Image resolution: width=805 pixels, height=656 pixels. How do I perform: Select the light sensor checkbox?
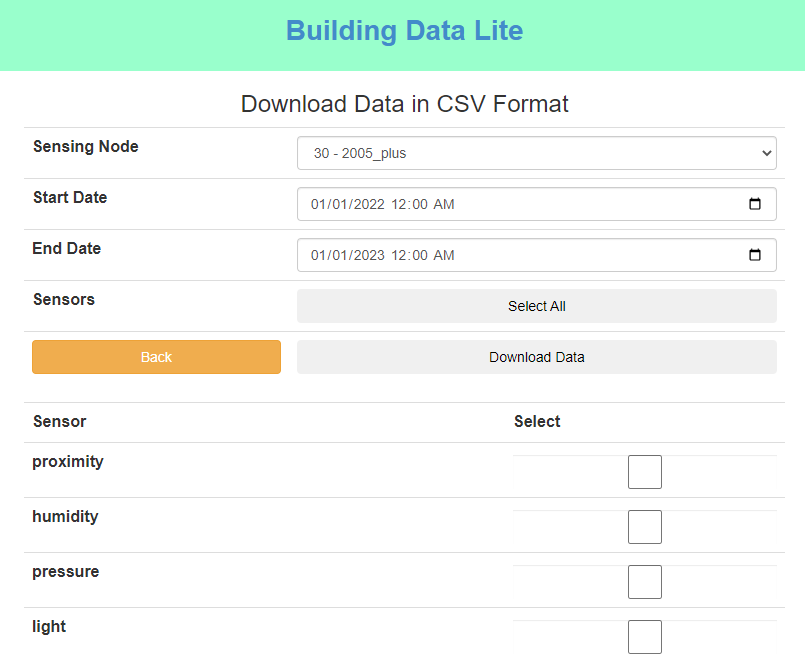(x=645, y=636)
